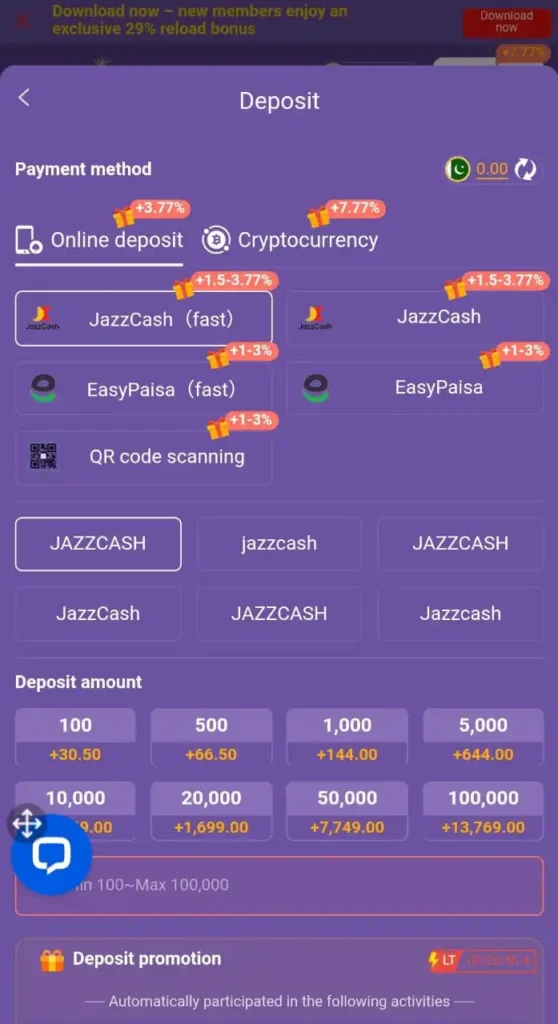Select the Online deposit tab
The image size is (558, 1024).
pyautogui.click(x=99, y=240)
